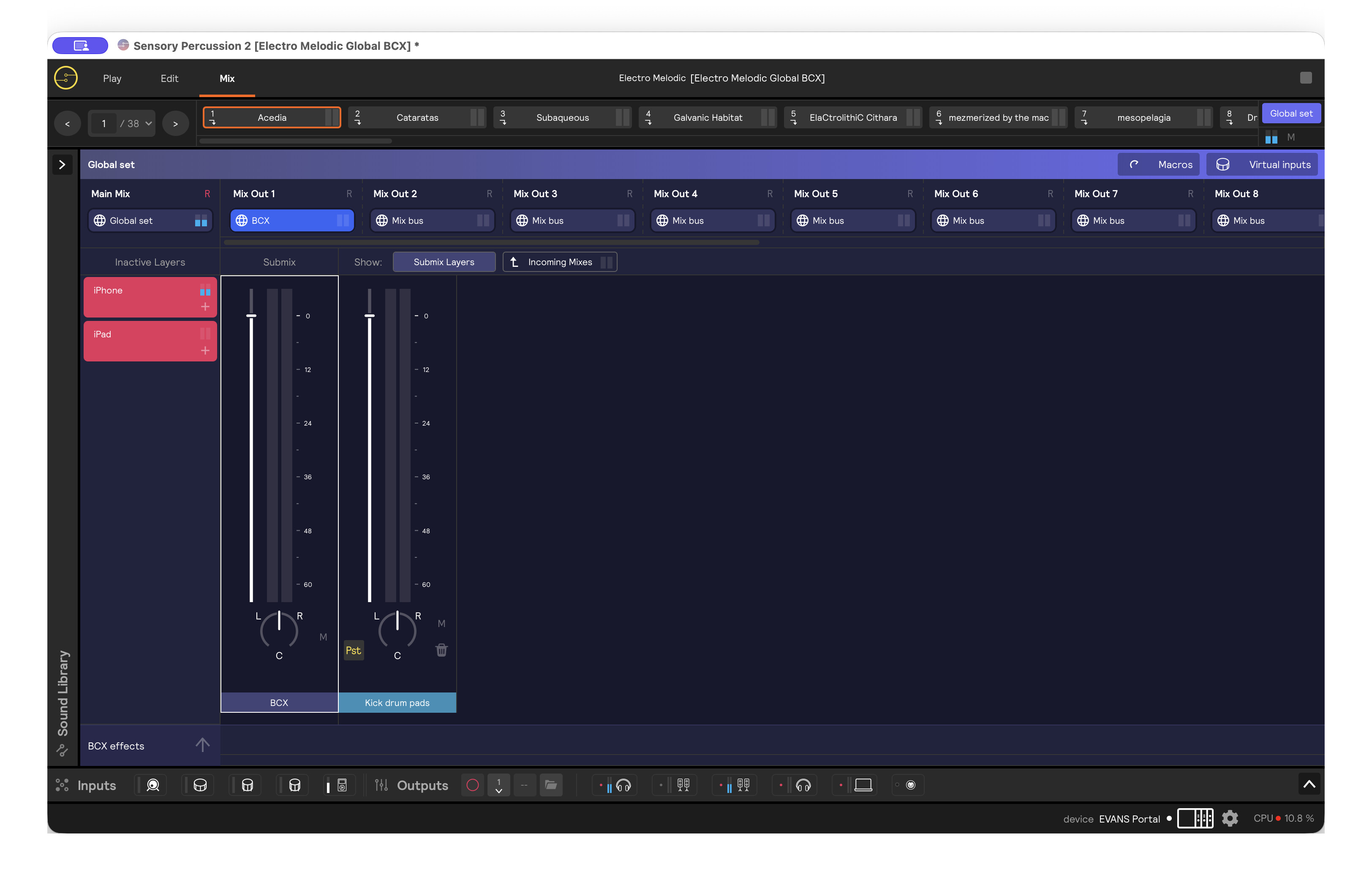Image resolution: width=1372 pixels, height=896 pixels.
Task: Switch to the Edit tab
Action: (169, 79)
